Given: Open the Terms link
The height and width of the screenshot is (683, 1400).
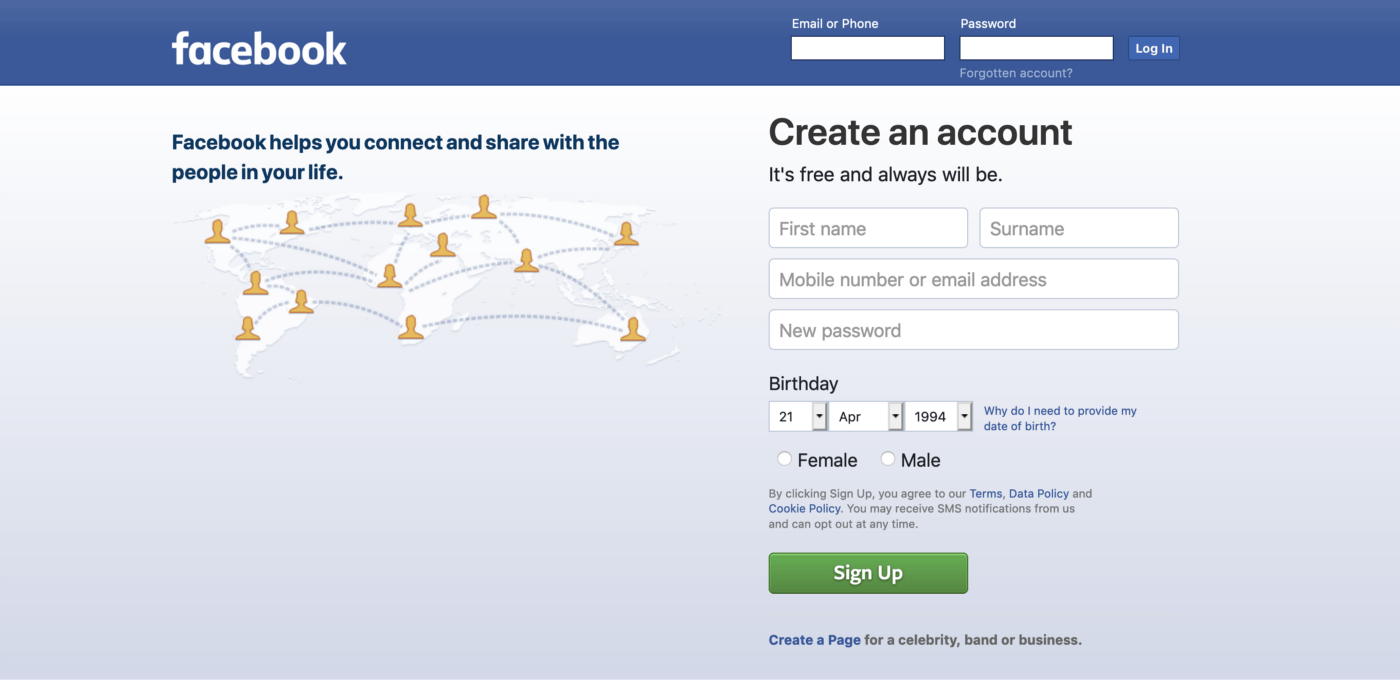Looking at the screenshot, I should coord(985,494).
